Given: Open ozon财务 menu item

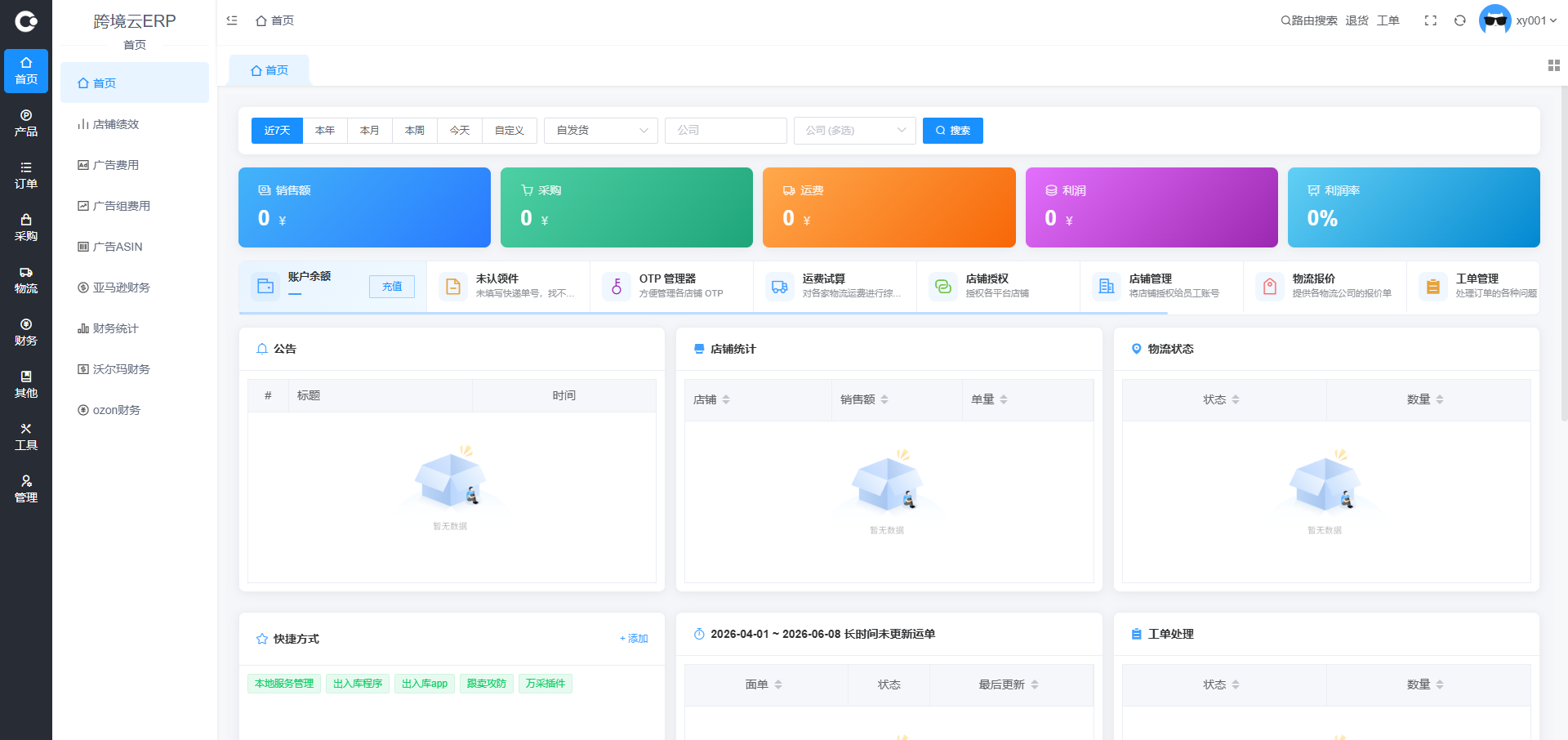Looking at the screenshot, I should click(x=135, y=410).
